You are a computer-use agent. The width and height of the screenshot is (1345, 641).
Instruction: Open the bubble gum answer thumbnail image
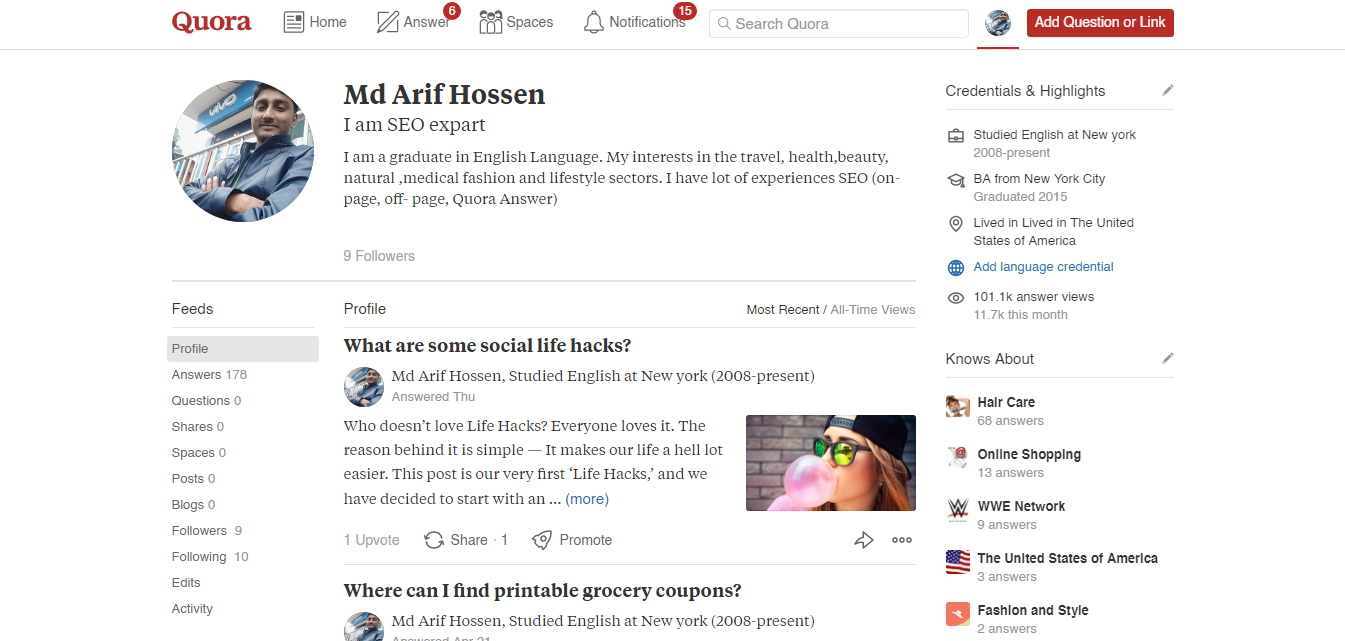coord(830,463)
